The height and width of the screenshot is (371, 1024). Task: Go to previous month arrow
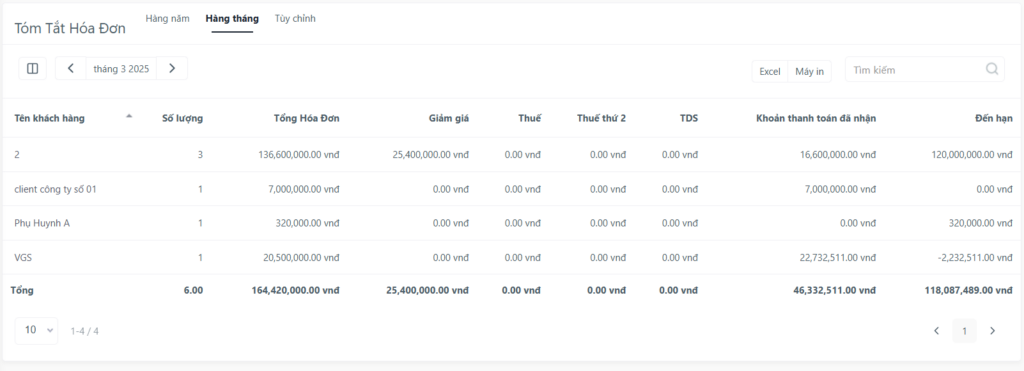(71, 69)
